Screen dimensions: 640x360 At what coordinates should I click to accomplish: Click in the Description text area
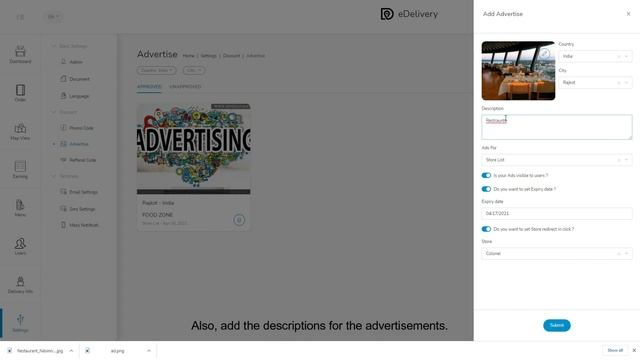(x=557, y=127)
